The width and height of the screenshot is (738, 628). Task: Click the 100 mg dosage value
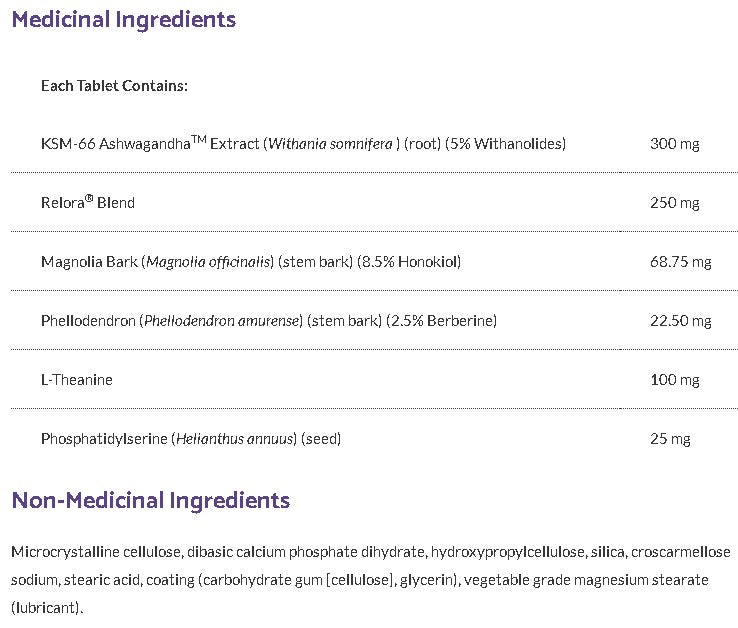click(x=674, y=380)
